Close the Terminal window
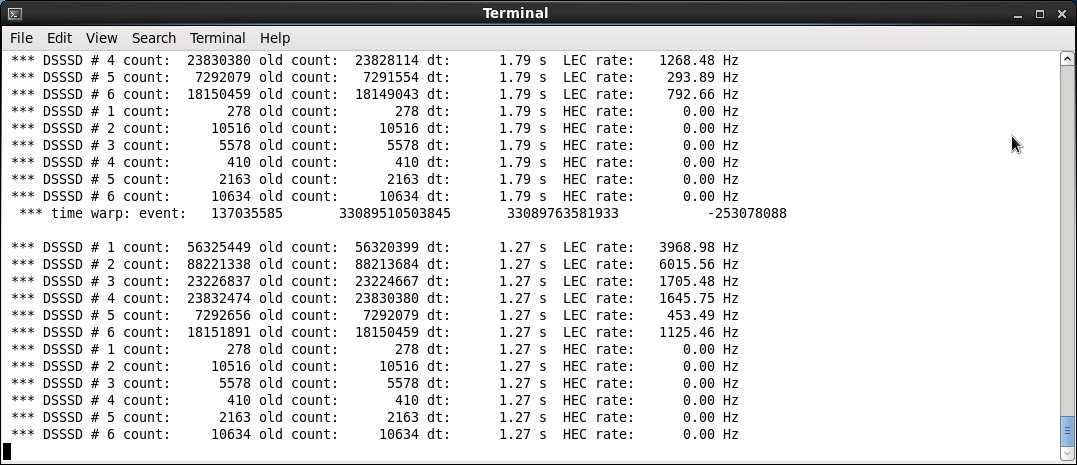 click(1062, 13)
